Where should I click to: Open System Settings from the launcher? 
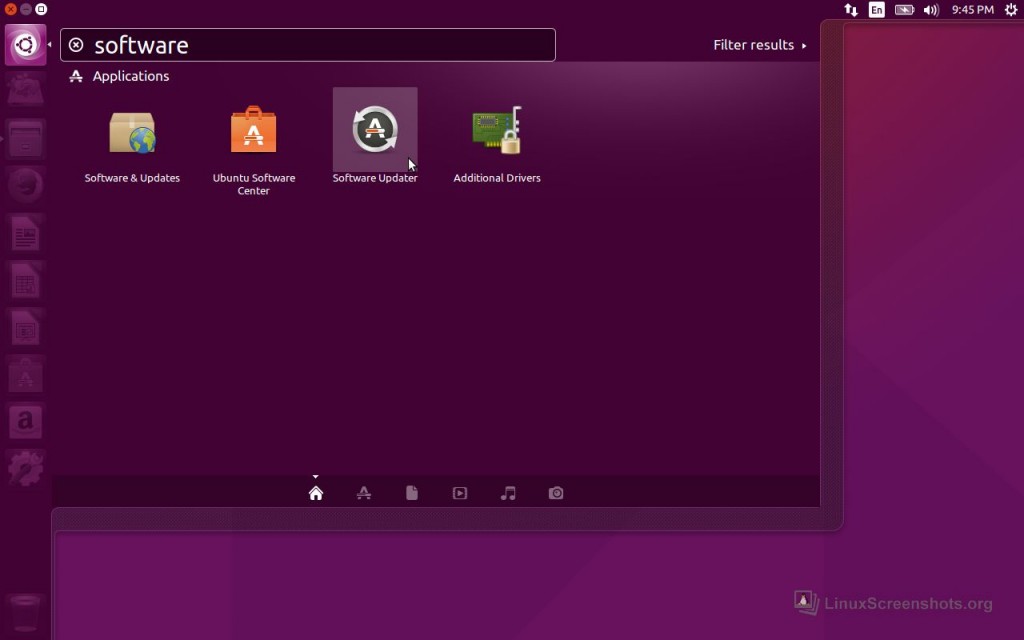26,468
